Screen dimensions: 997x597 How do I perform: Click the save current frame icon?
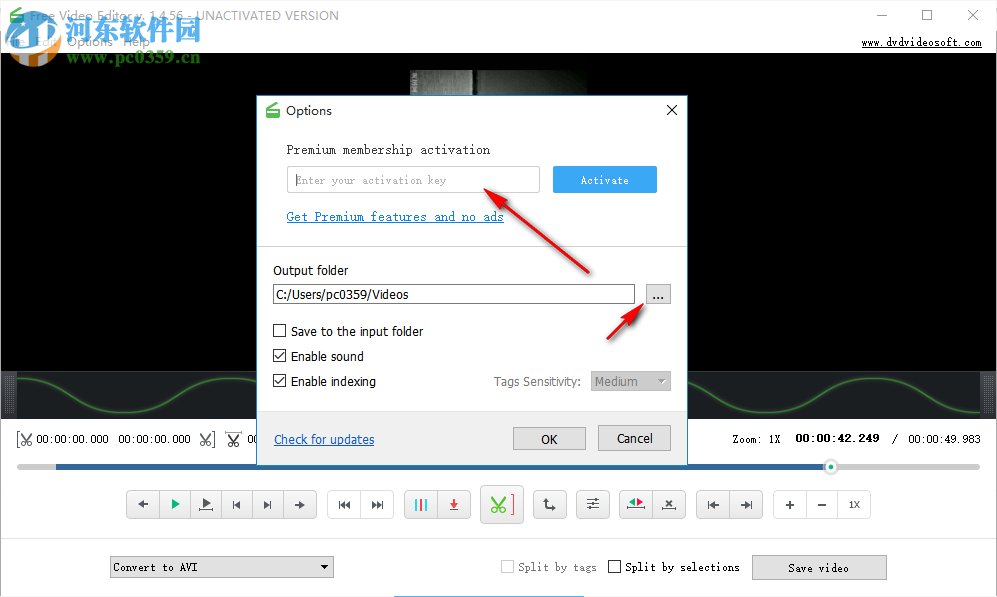[454, 504]
